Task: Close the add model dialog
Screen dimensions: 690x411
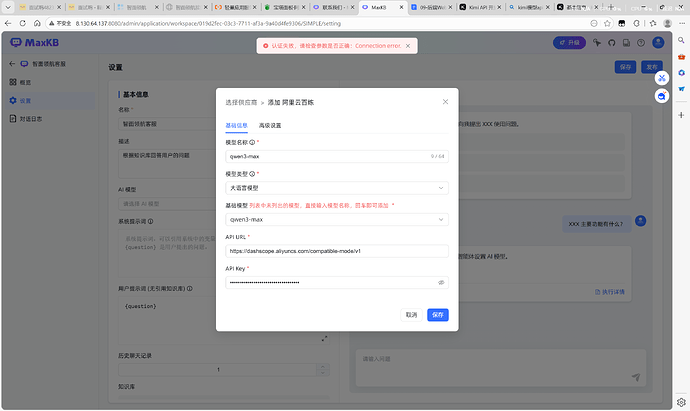Action: (x=446, y=102)
